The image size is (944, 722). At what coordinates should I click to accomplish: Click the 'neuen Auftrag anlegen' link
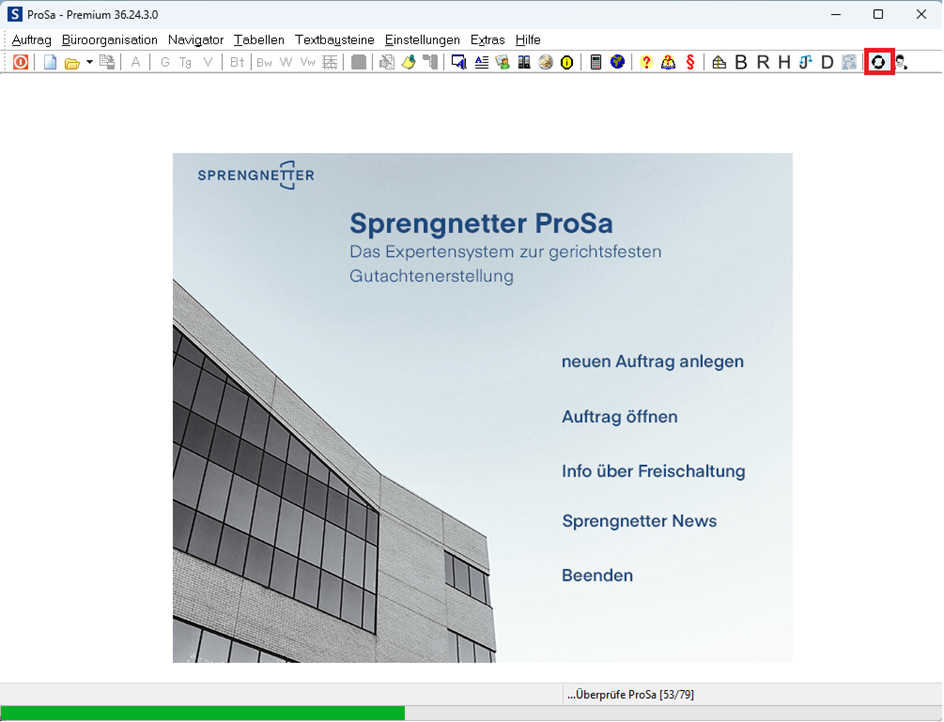point(653,361)
